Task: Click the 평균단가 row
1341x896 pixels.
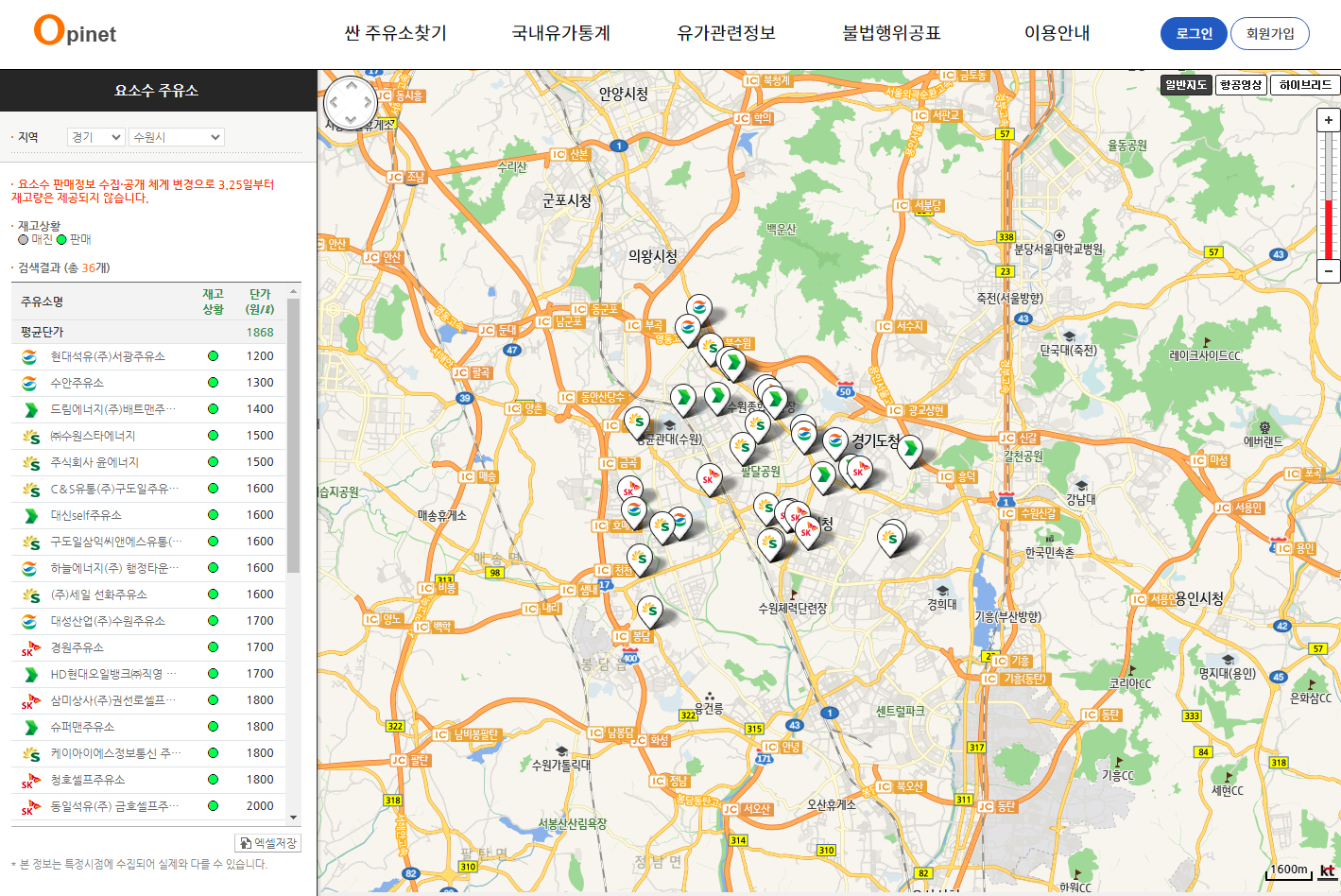Action: click(x=149, y=332)
